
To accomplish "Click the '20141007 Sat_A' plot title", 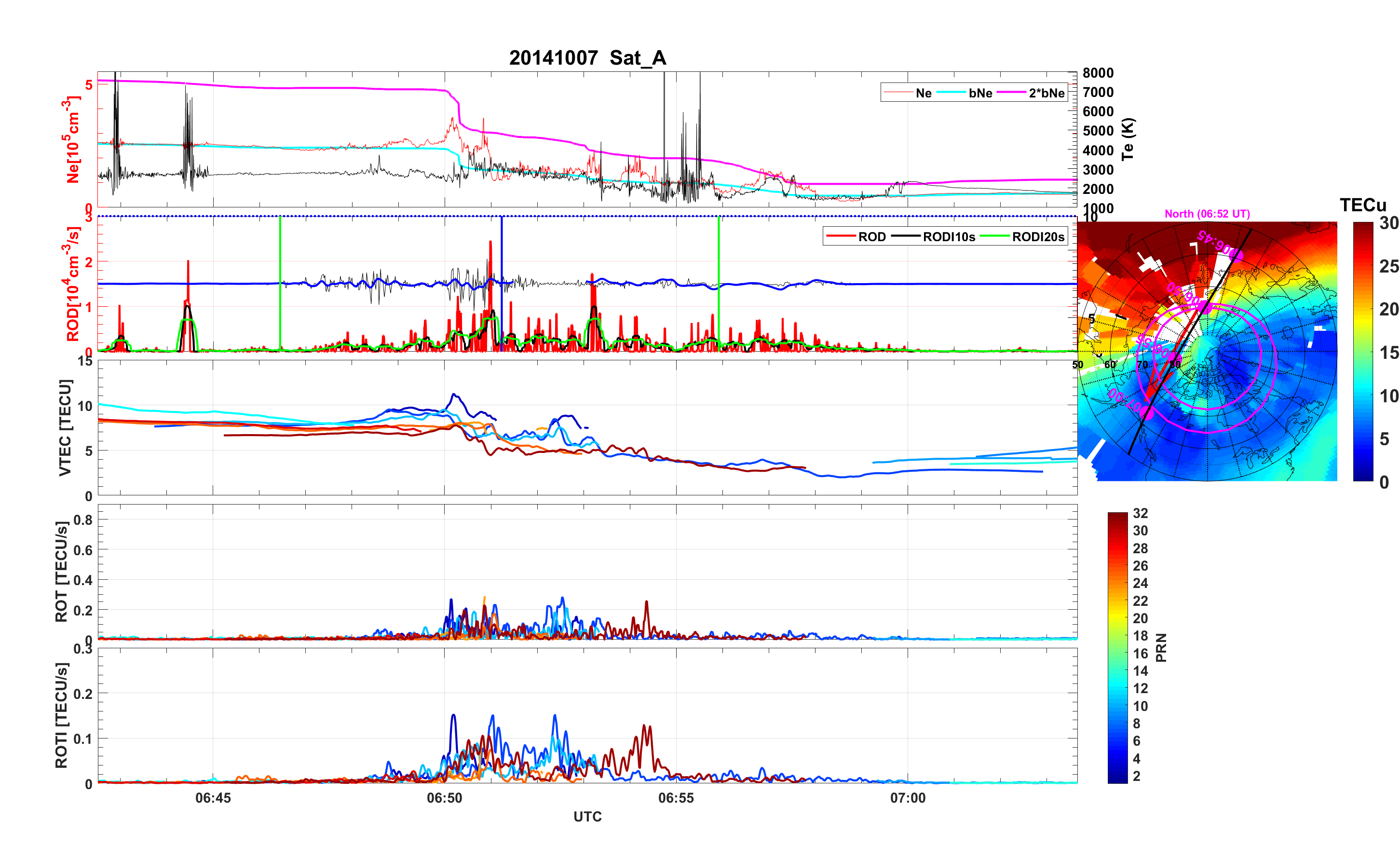I will click(x=587, y=58).
